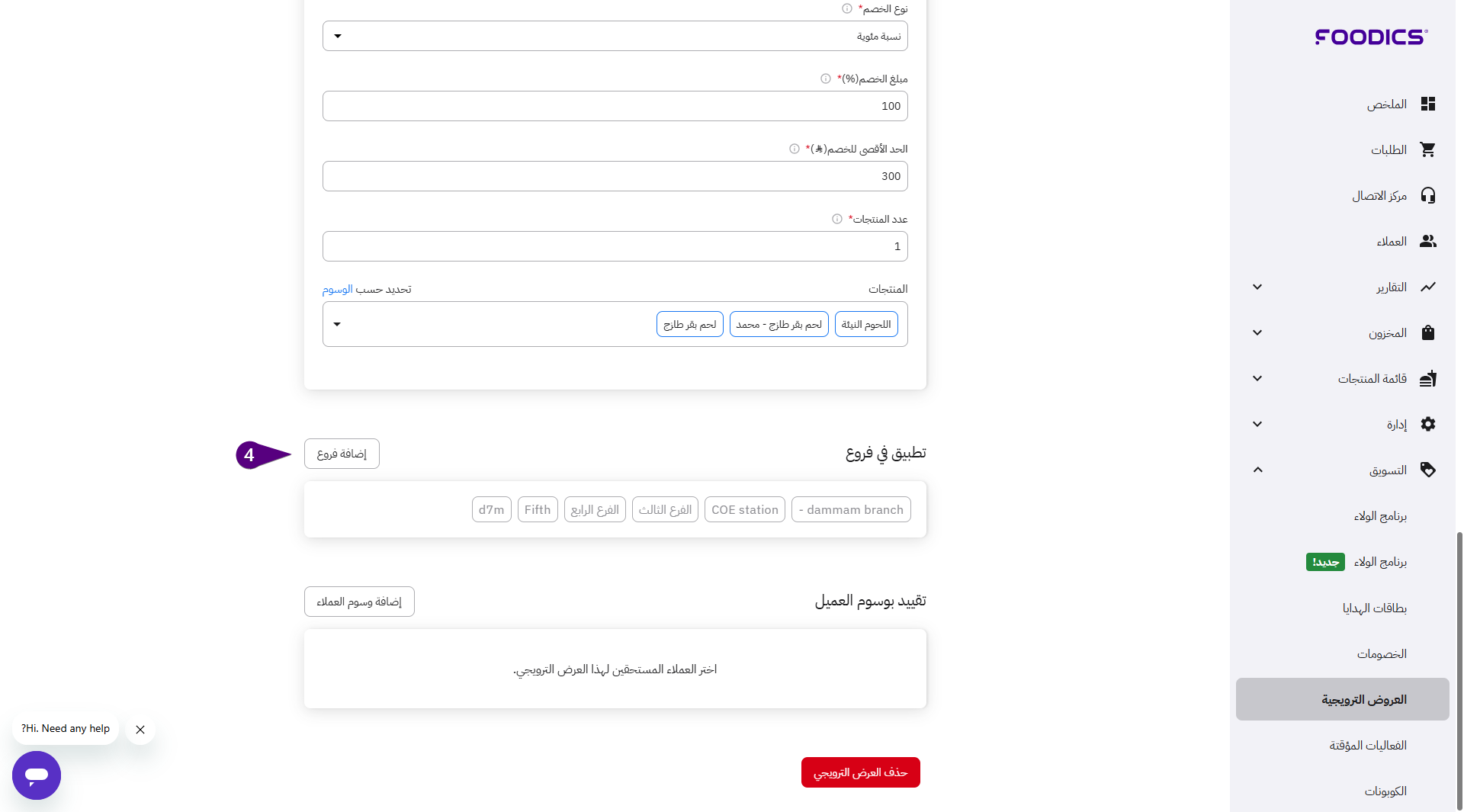Dismiss the 'Need any help' chat popup

point(140,730)
